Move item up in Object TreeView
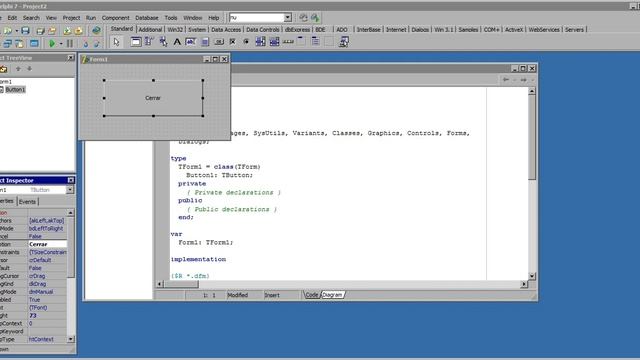The image size is (640, 360). pos(18,69)
